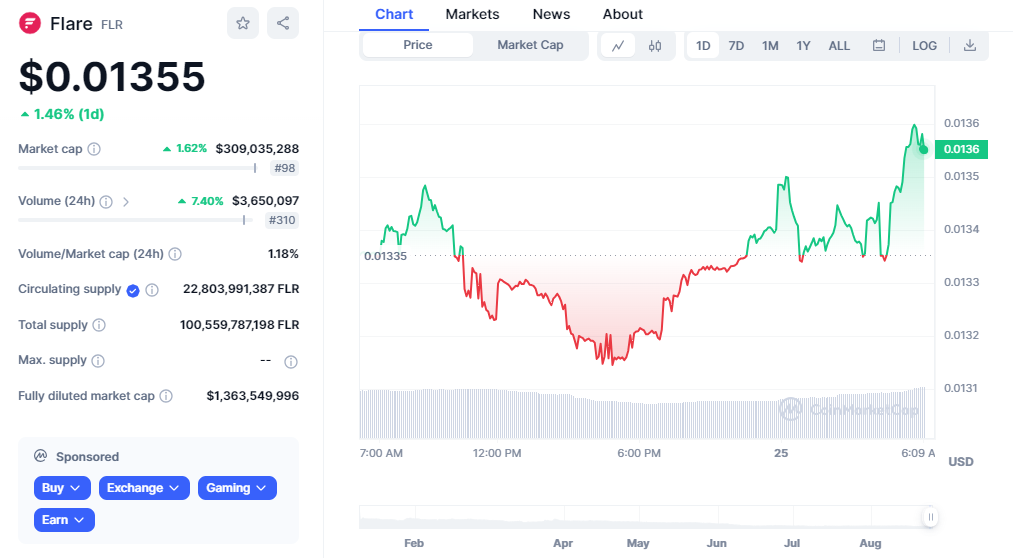1013x558 pixels.
Task: Select 1M time range
Action: click(x=770, y=46)
